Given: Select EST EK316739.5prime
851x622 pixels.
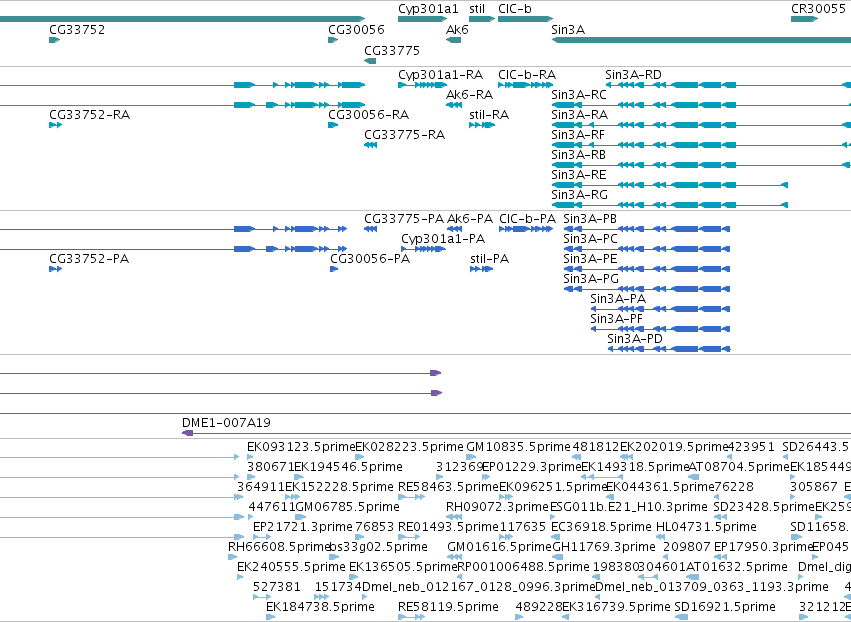Looking at the screenshot, I should click(617, 607).
